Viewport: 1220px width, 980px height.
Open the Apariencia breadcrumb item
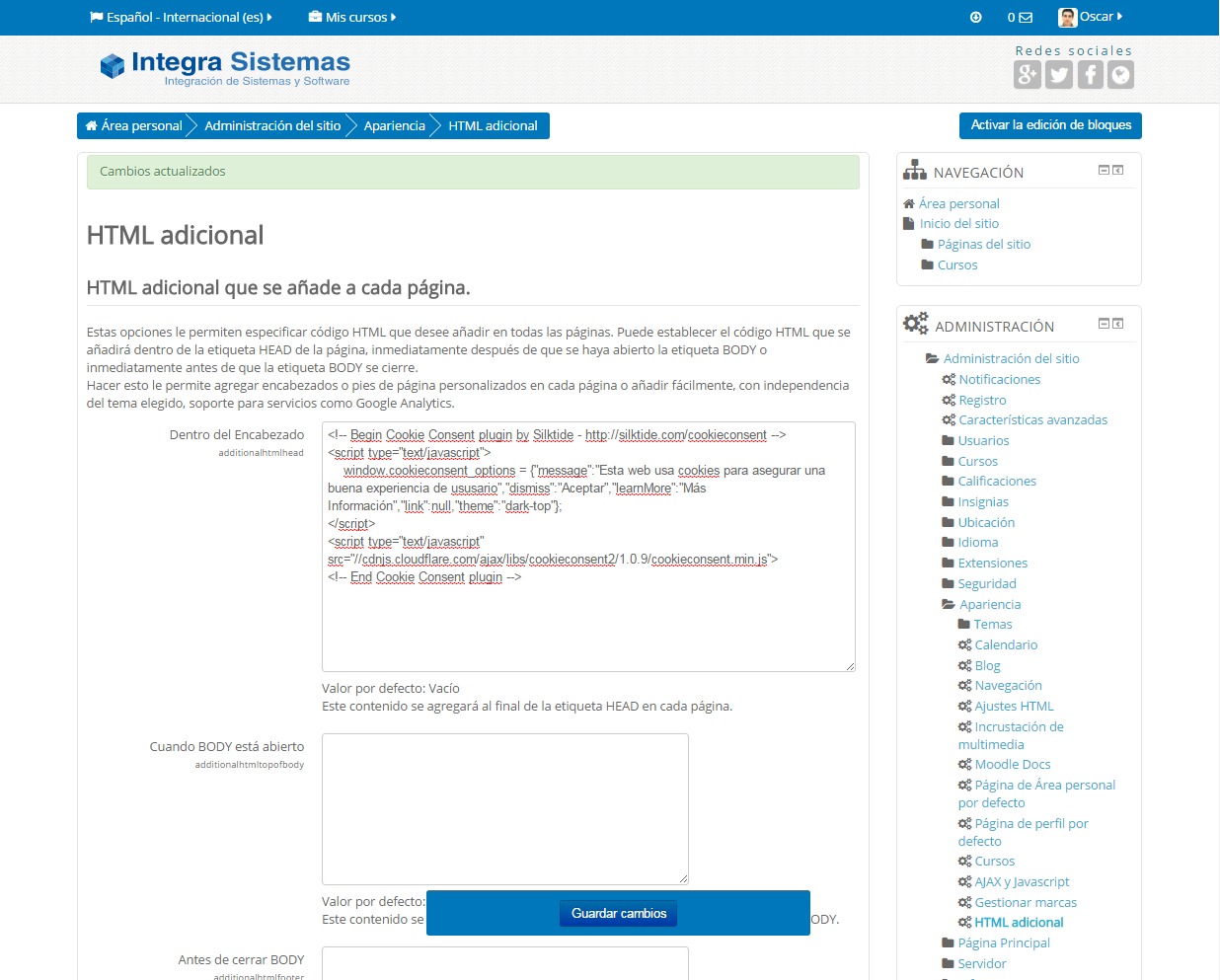[x=395, y=125]
